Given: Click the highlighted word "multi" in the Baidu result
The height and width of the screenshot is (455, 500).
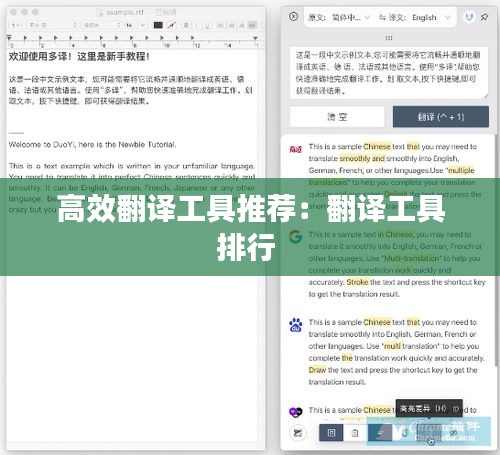Looking at the screenshot, I should point(392,346).
